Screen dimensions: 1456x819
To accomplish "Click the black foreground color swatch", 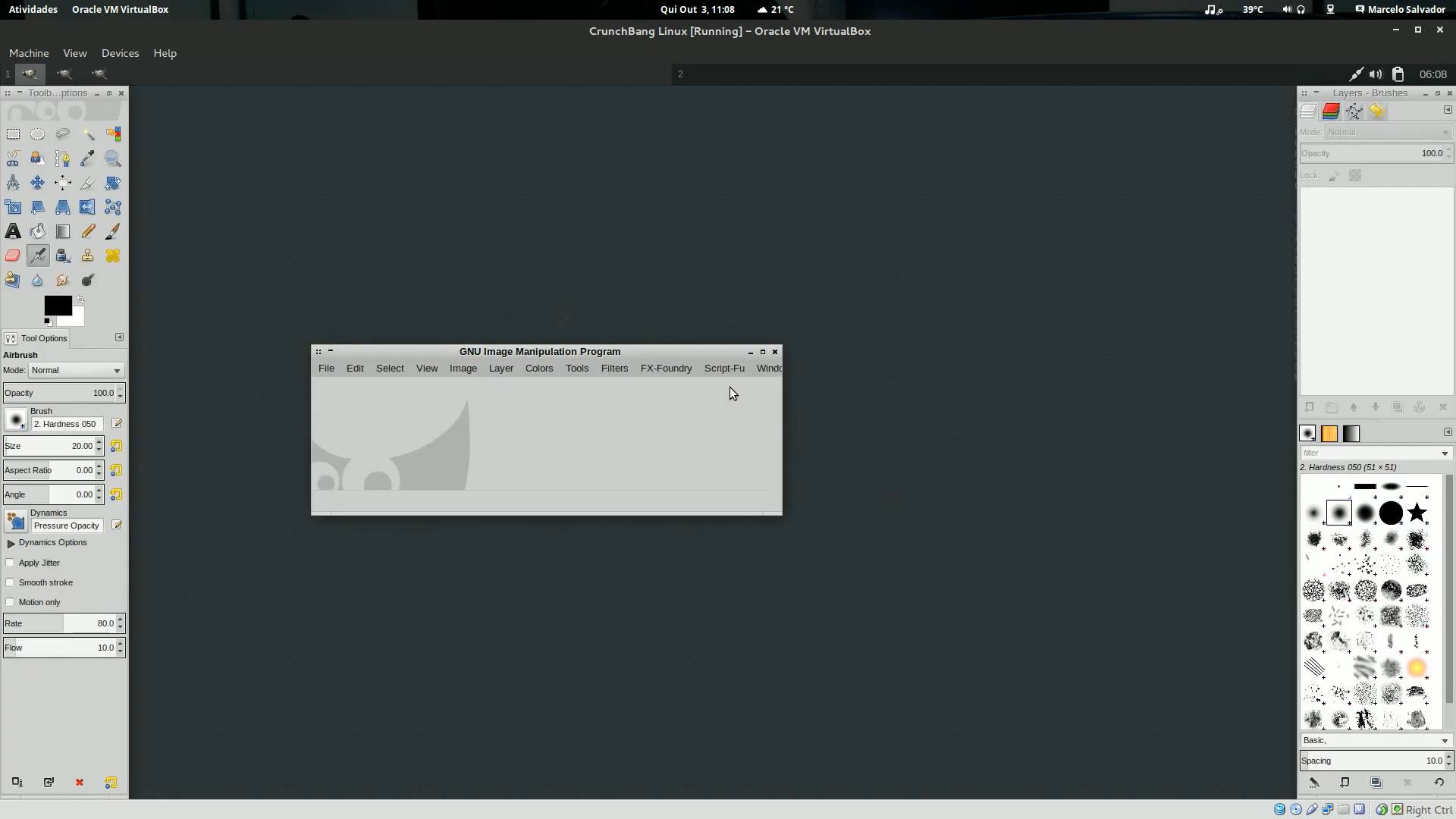I will (x=58, y=306).
